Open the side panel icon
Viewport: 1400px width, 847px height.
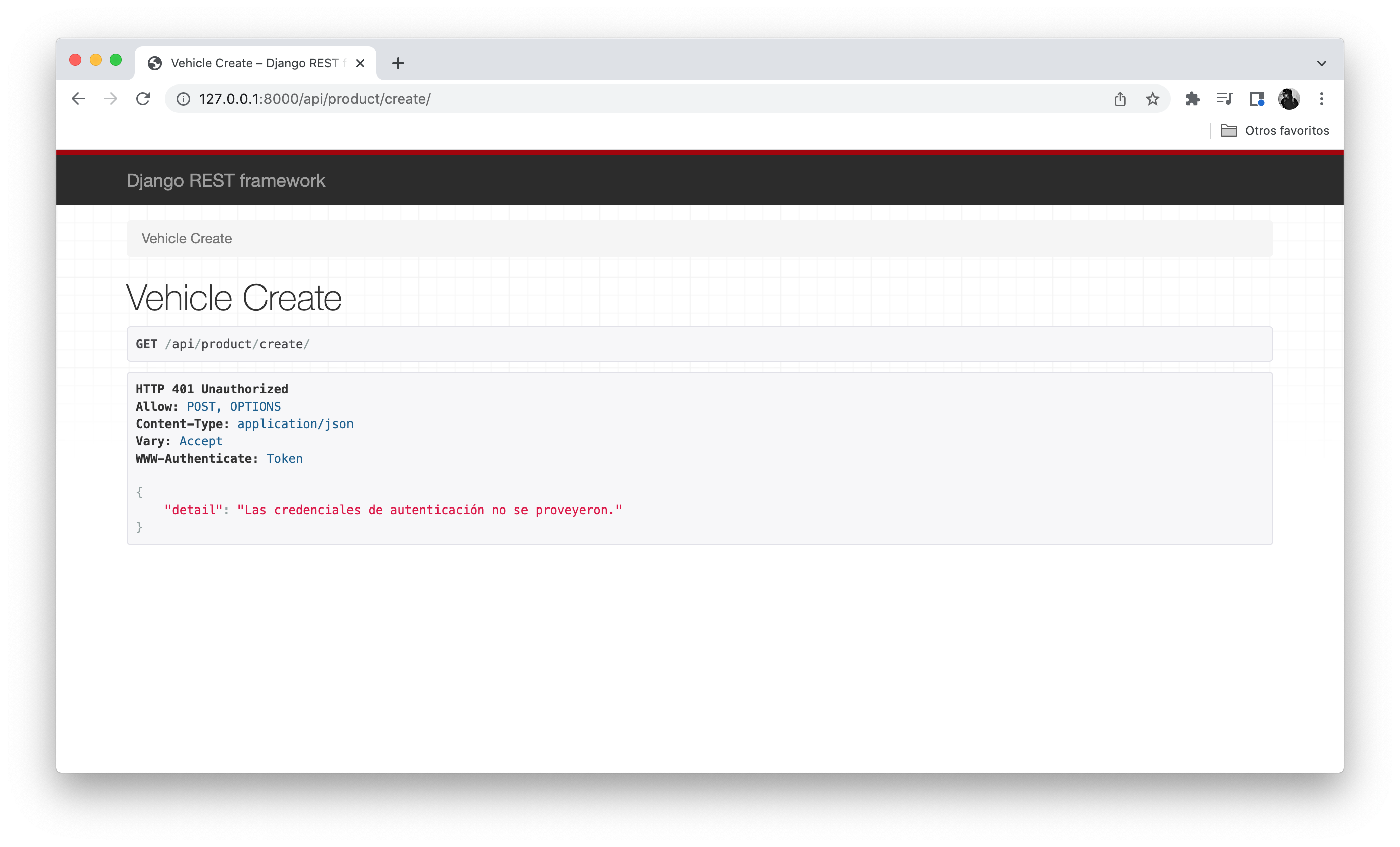1257,99
